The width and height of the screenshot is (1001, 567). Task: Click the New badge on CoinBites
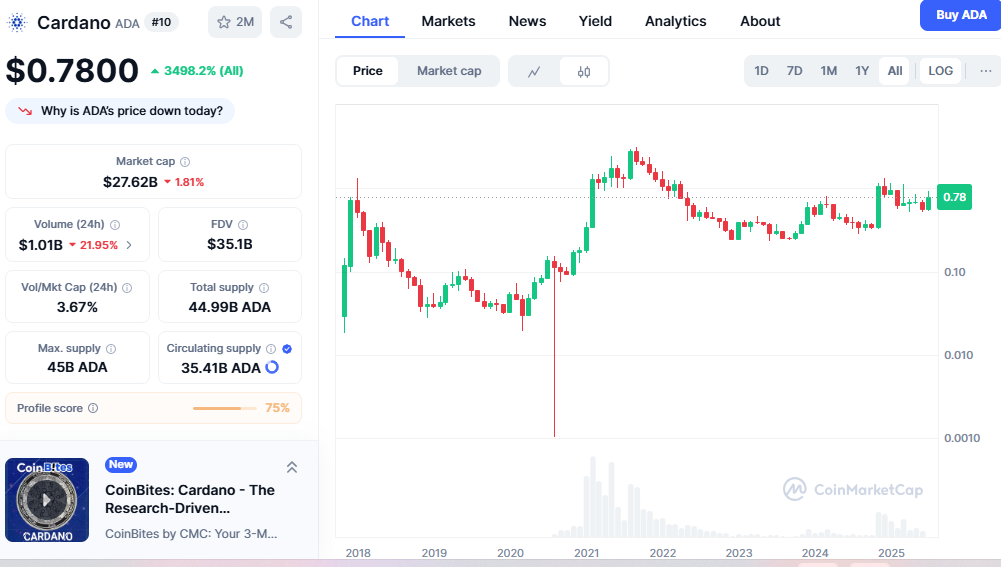point(121,464)
